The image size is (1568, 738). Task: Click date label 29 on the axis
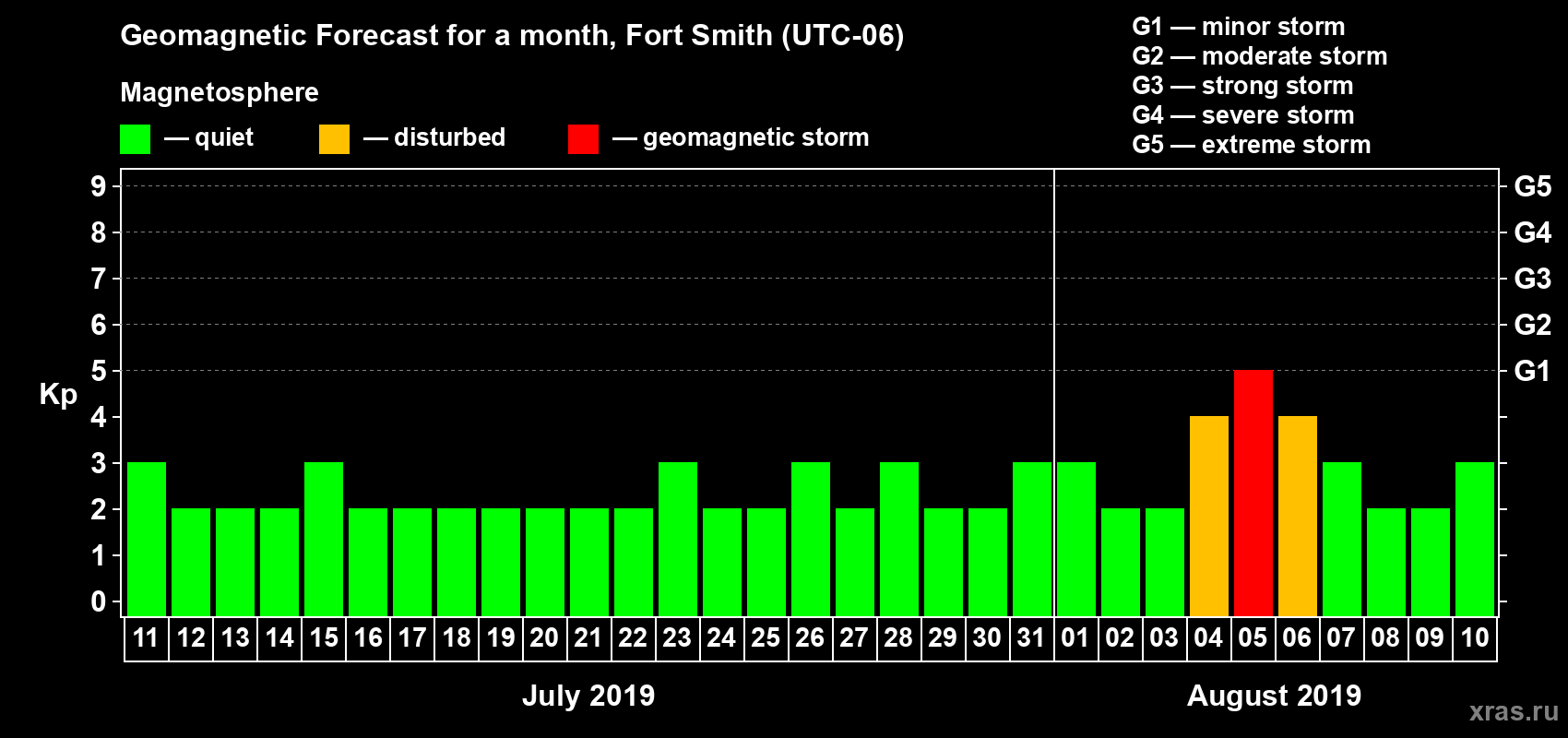(943, 638)
